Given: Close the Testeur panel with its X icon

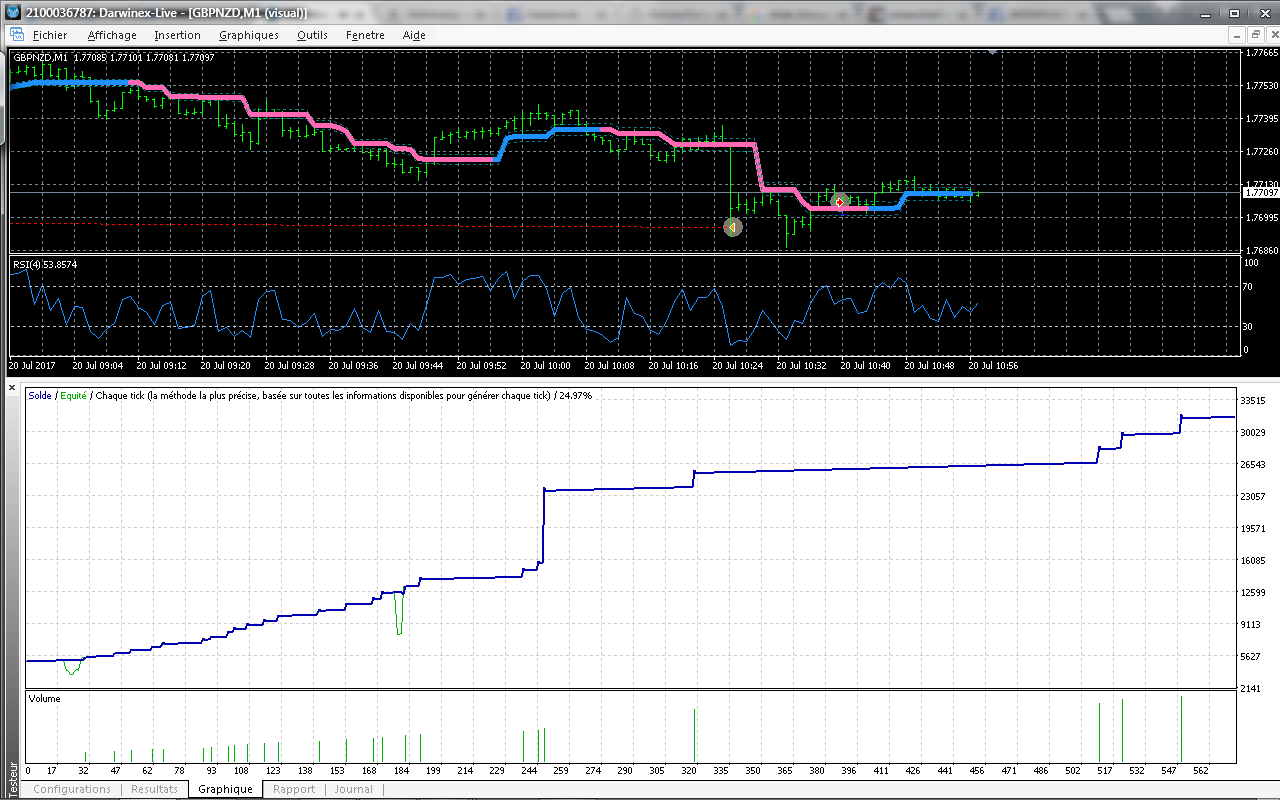Looking at the screenshot, I should coord(12,387).
